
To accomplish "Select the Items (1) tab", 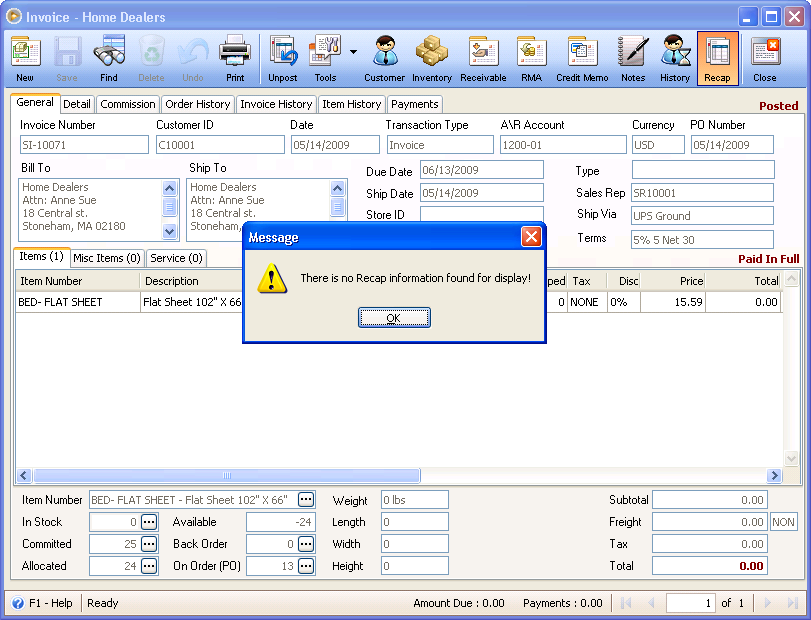I will click(x=41, y=256).
